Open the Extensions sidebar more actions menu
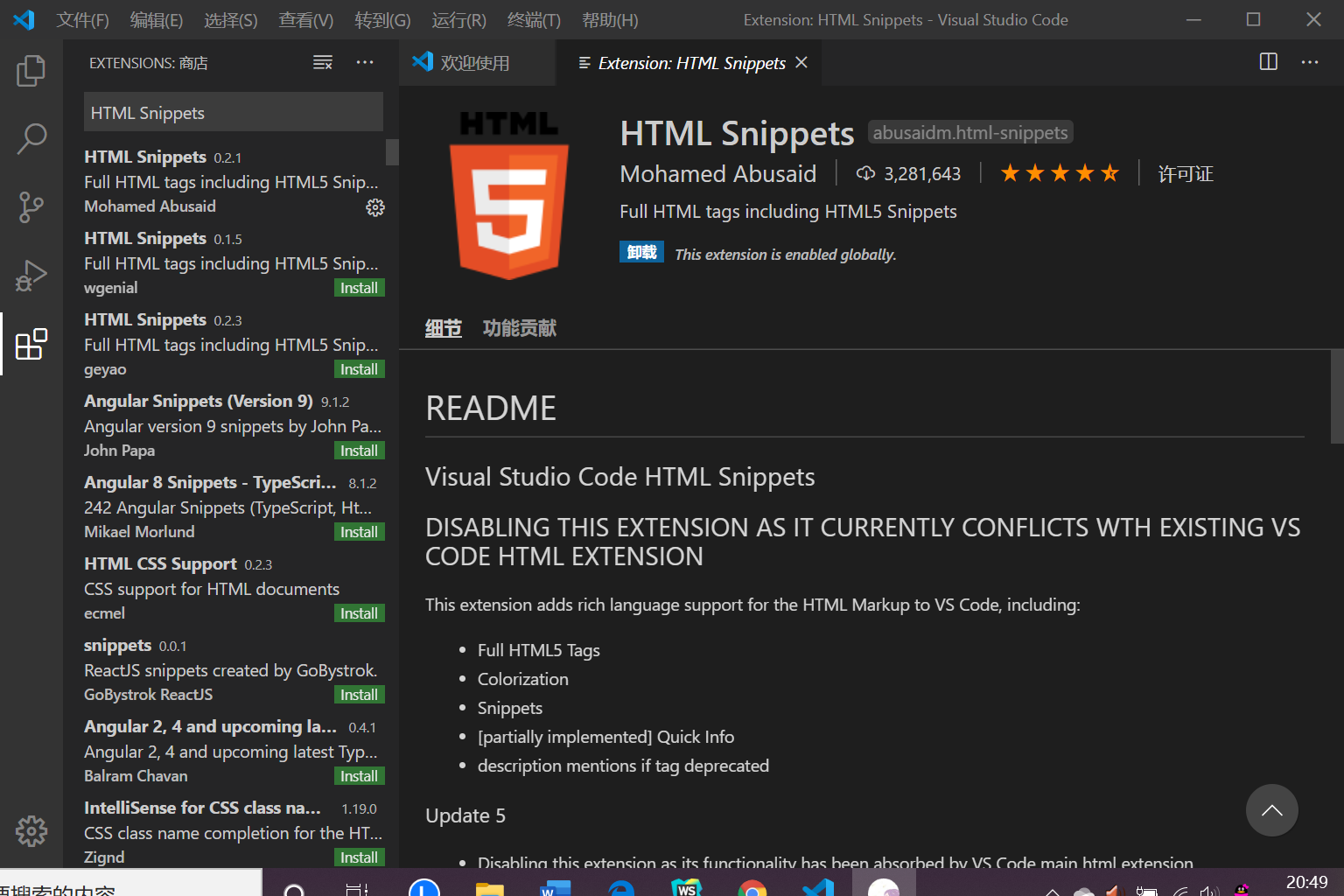1344x896 pixels. [365, 63]
